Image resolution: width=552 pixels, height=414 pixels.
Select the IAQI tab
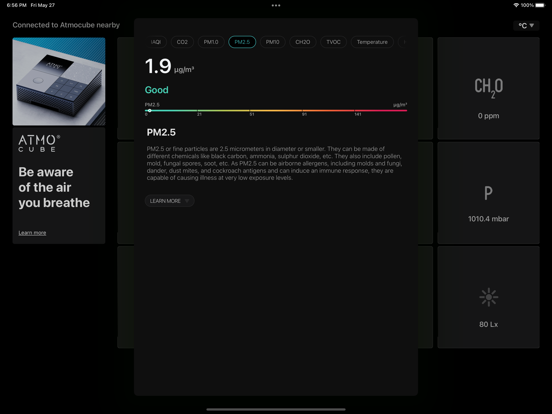coord(155,42)
